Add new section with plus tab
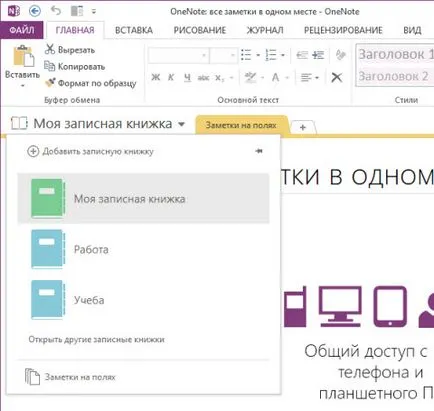 (303, 127)
